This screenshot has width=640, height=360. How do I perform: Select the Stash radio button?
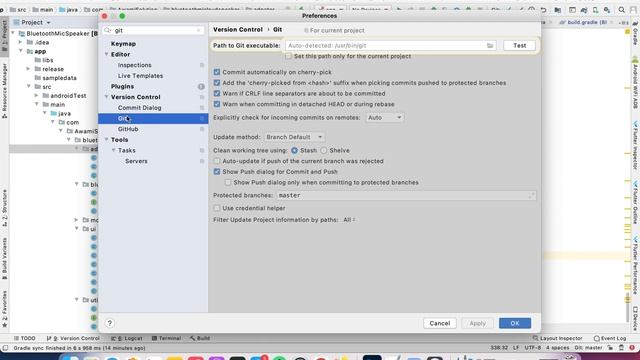coord(294,151)
